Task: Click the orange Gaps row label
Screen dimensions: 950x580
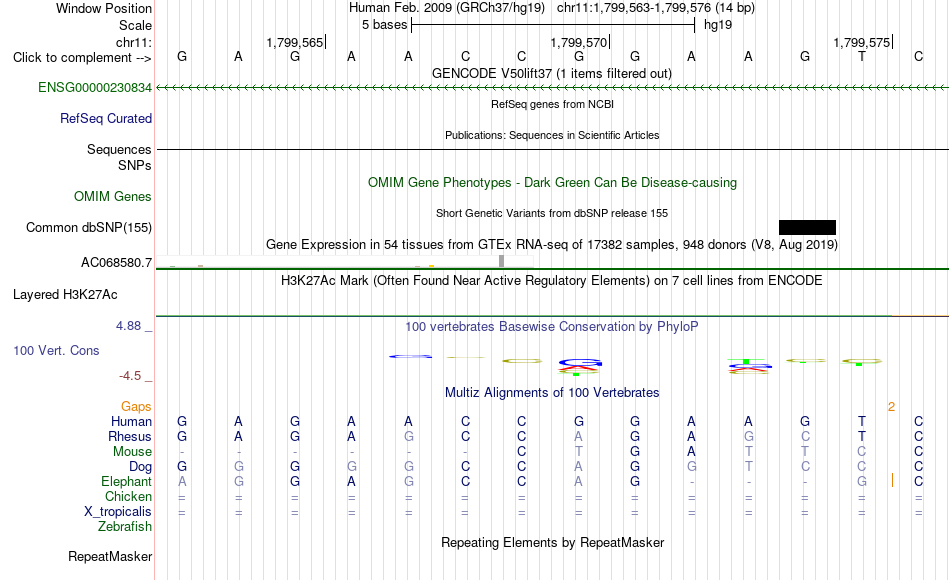Action: pos(136,407)
